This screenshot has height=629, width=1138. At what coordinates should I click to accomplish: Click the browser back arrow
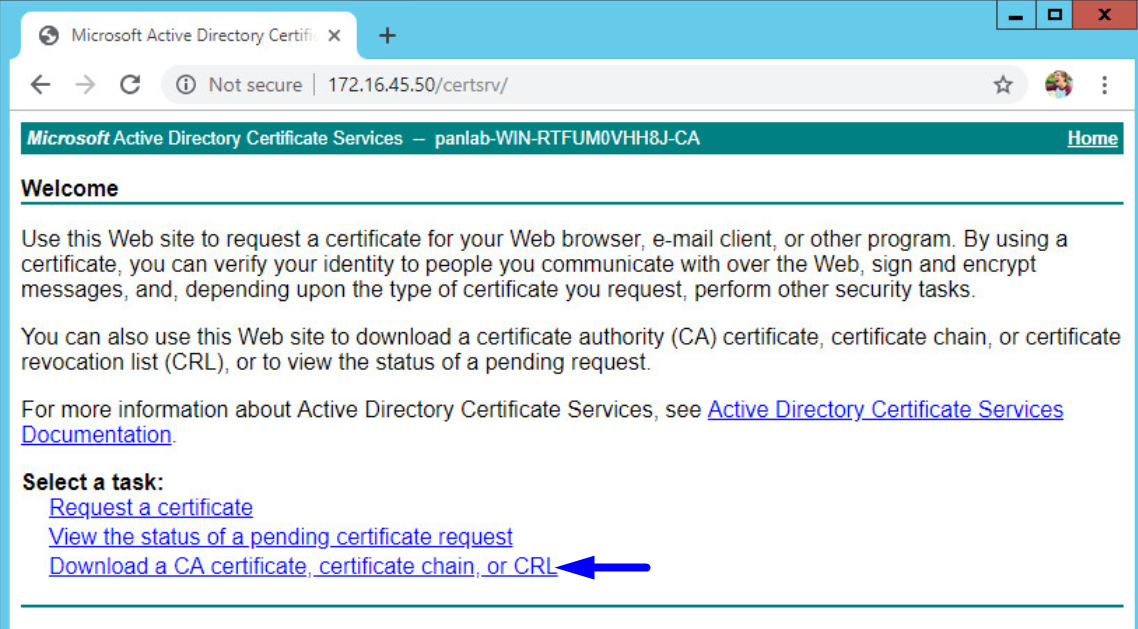coord(40,84)
